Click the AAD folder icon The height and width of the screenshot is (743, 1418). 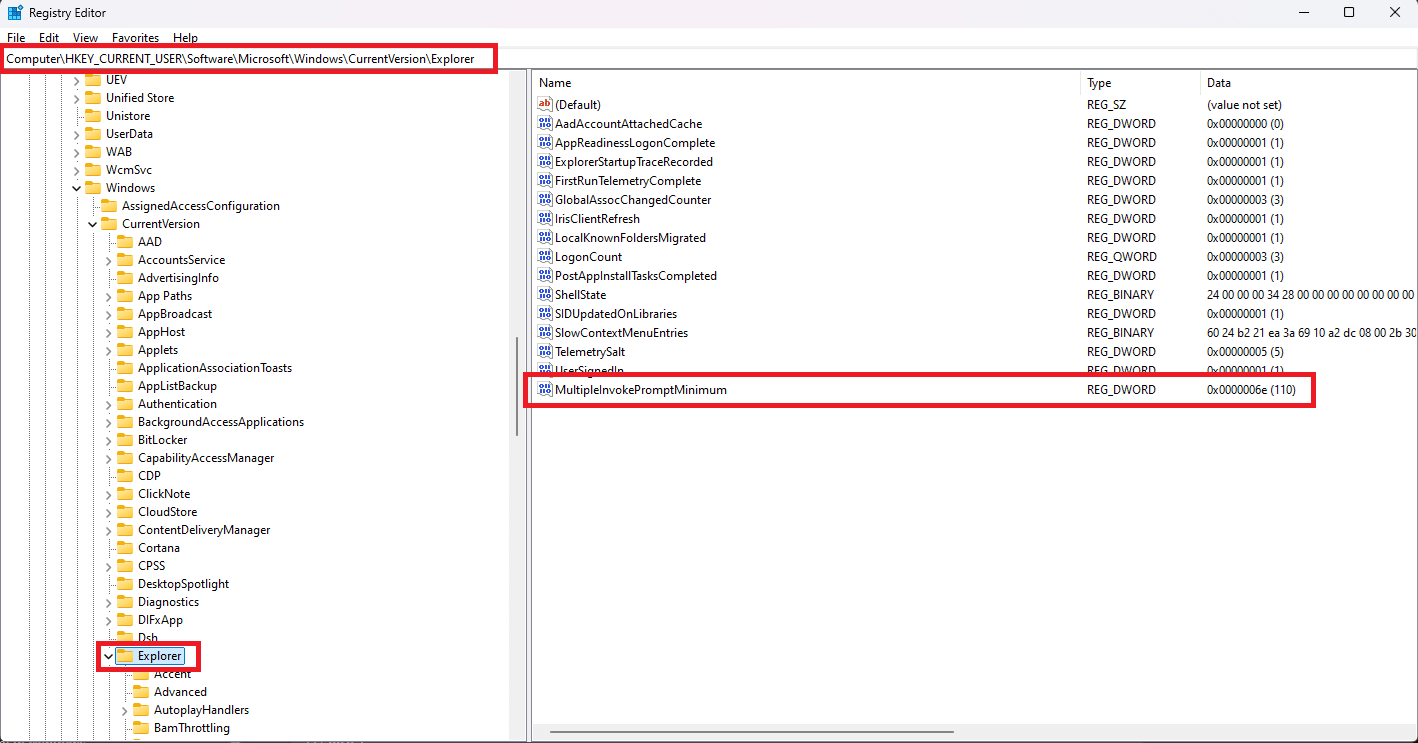pos(125,242)
